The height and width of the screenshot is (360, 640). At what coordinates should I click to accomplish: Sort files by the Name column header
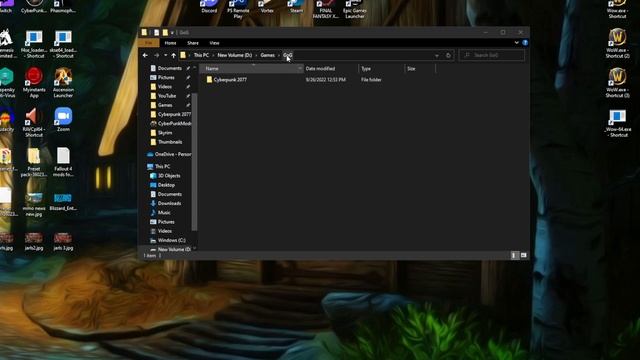tap(250, 69)
